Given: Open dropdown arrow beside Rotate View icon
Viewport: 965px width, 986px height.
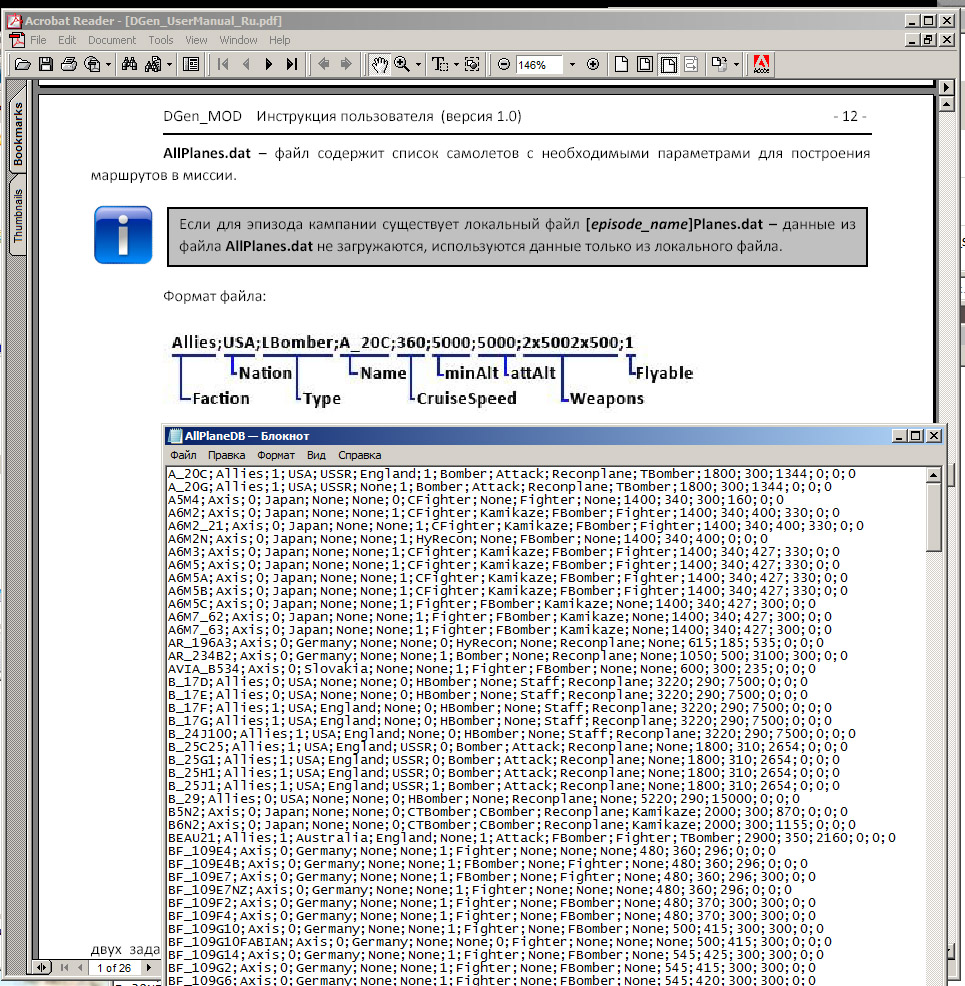Looking at the screenshot, I should 736,65.
